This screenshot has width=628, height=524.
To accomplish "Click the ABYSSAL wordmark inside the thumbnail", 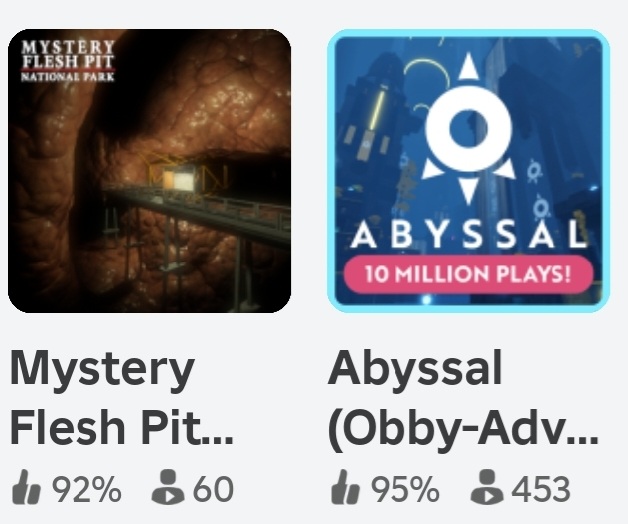I will pos(469,234).
